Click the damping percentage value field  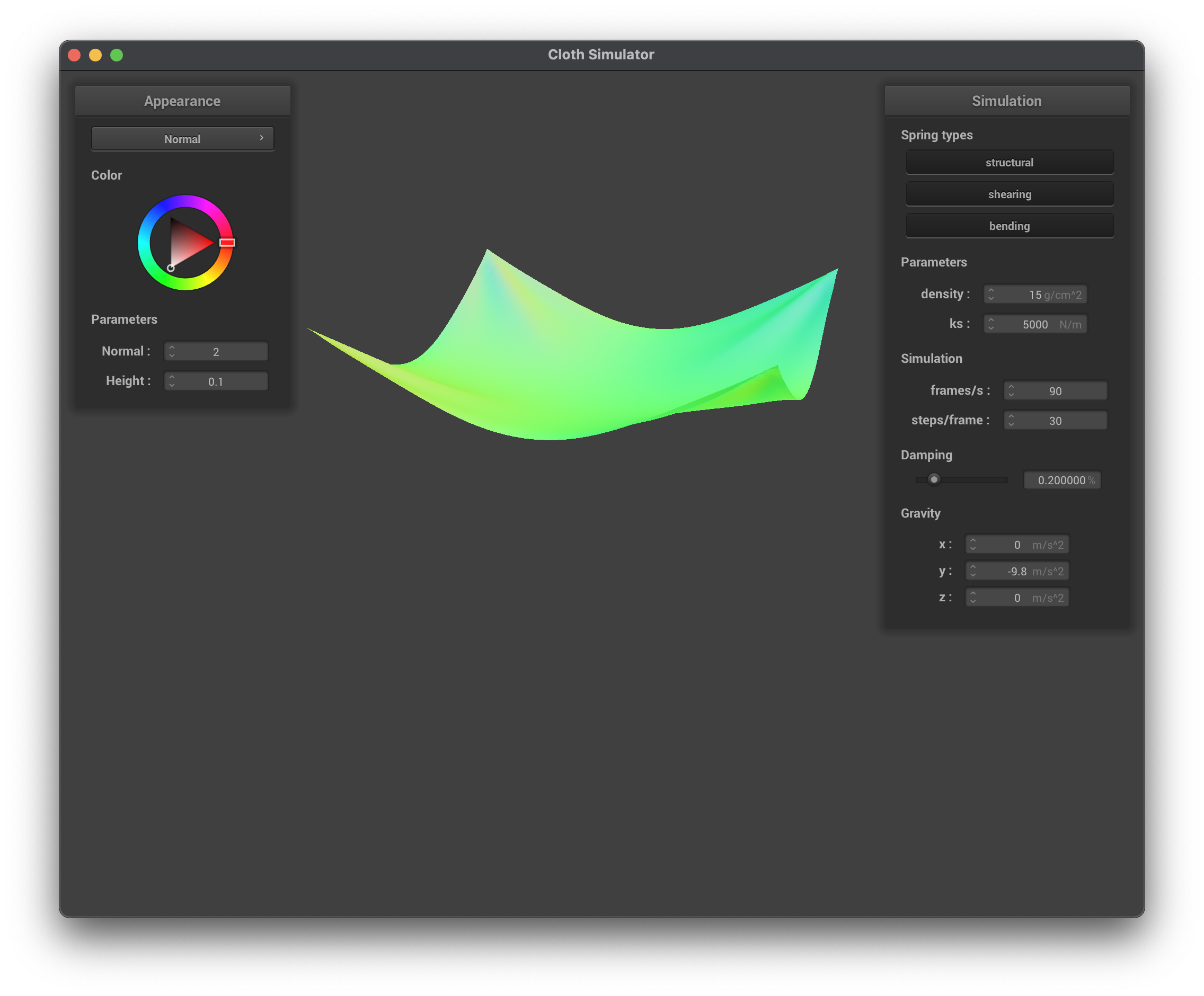pos(1061,480)
